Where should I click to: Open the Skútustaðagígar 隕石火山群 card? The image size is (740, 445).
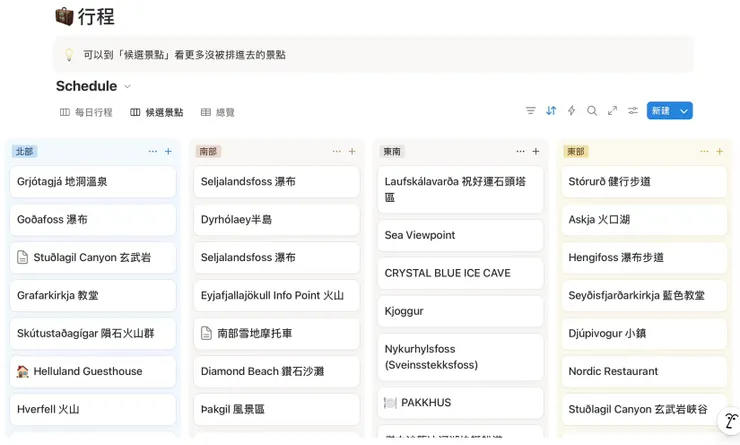(x=93, y=333)
